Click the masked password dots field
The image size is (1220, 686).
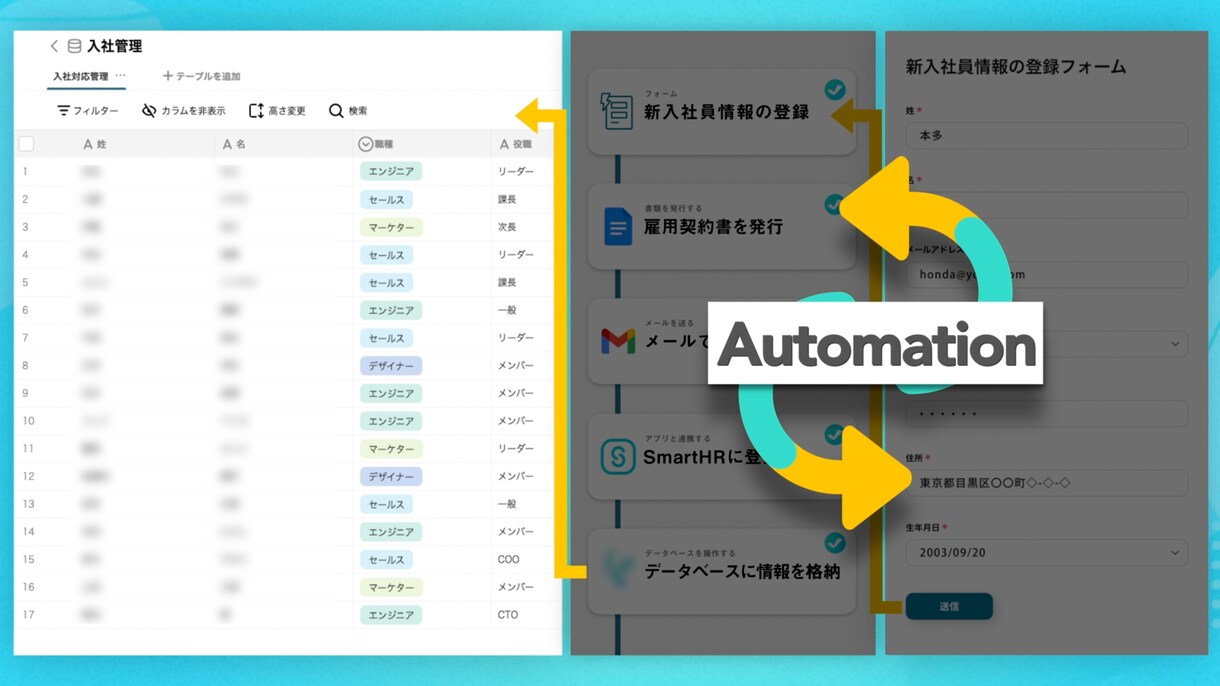1047,413
